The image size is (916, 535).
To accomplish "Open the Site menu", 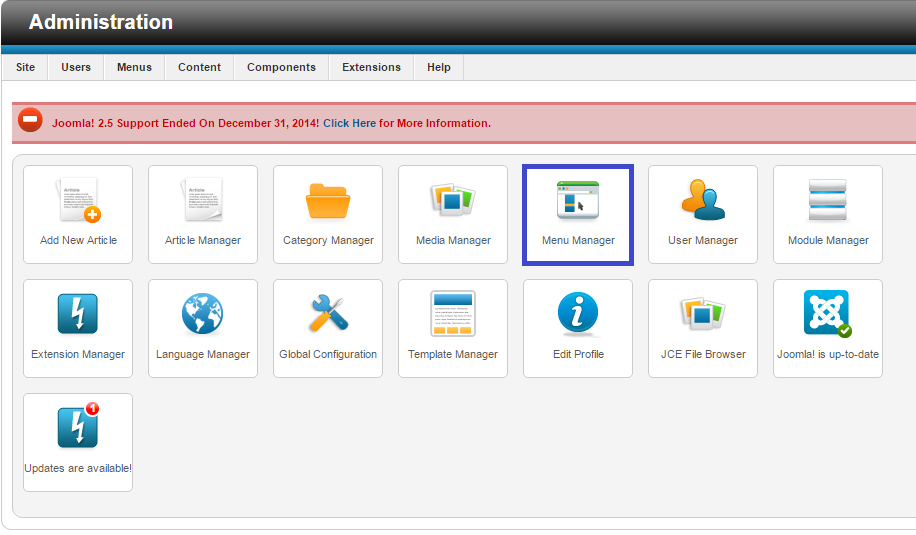I will click(x=25, y=67).
